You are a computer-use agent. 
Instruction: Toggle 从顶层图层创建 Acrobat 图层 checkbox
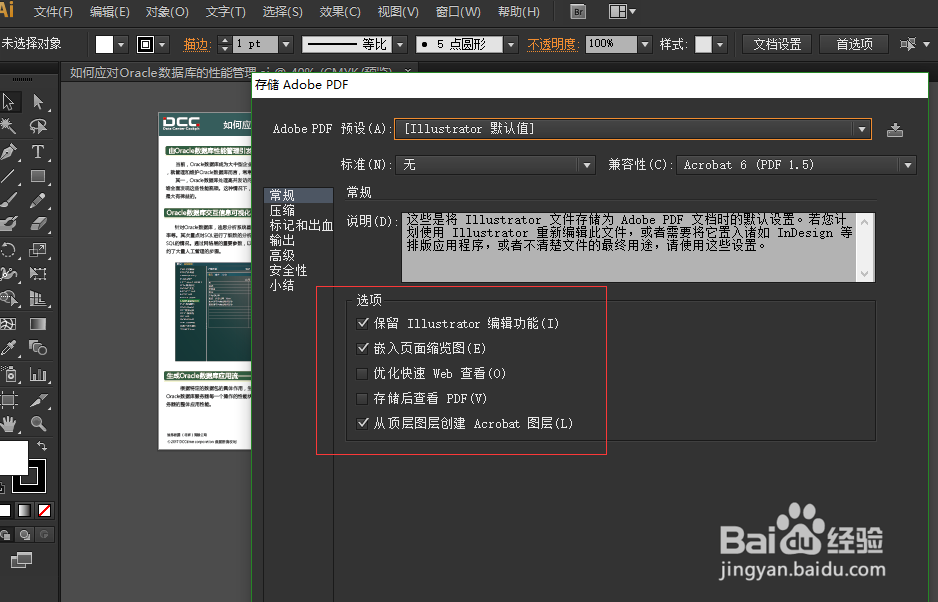coord(362,424)
